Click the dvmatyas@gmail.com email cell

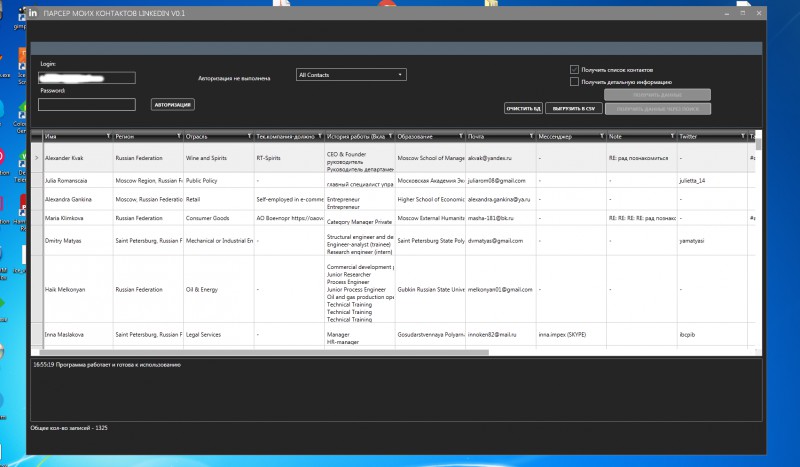tap(501, 240)
